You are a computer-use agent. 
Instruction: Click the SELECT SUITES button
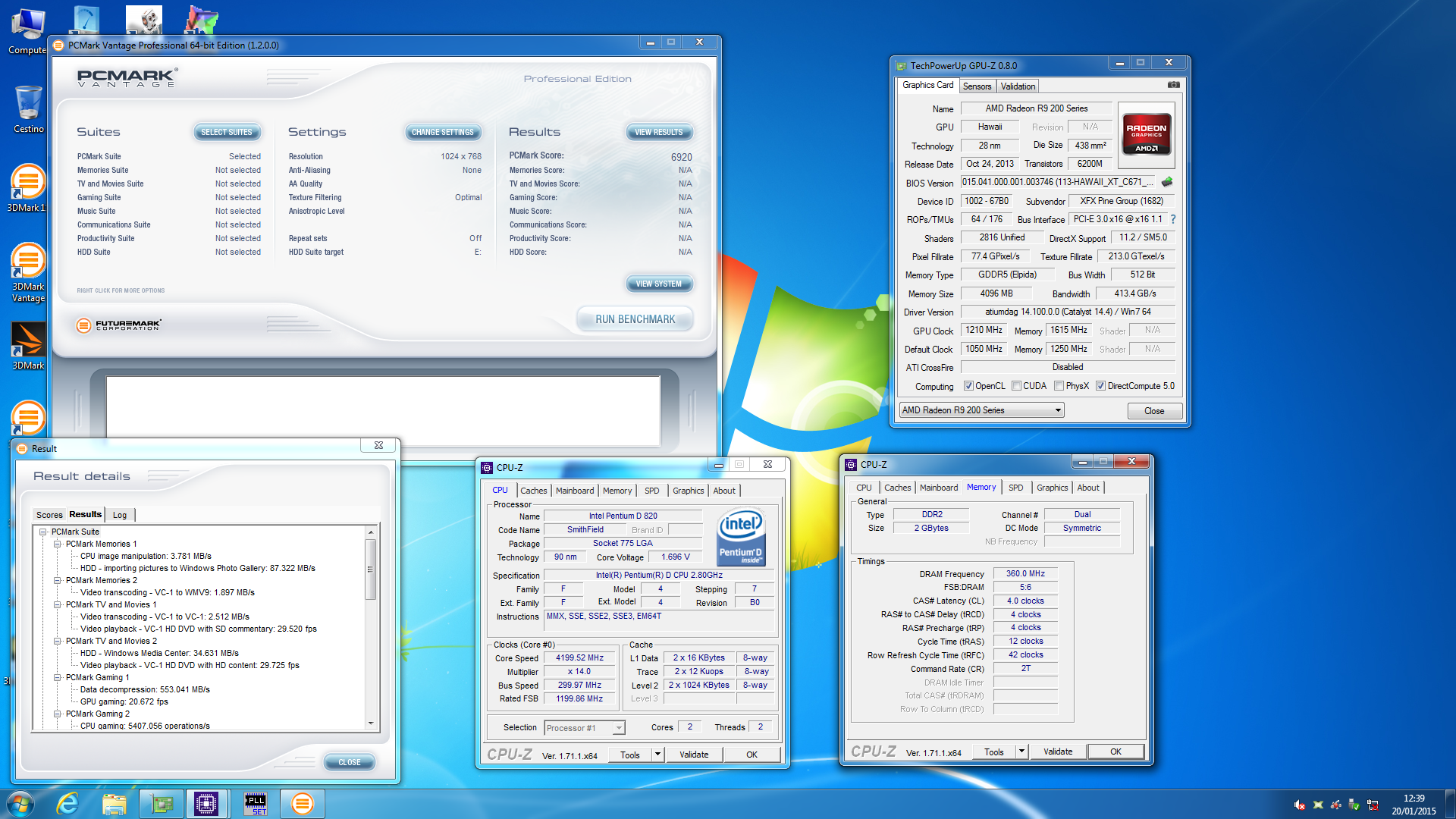pyautogui.click(x=226, y=132)
